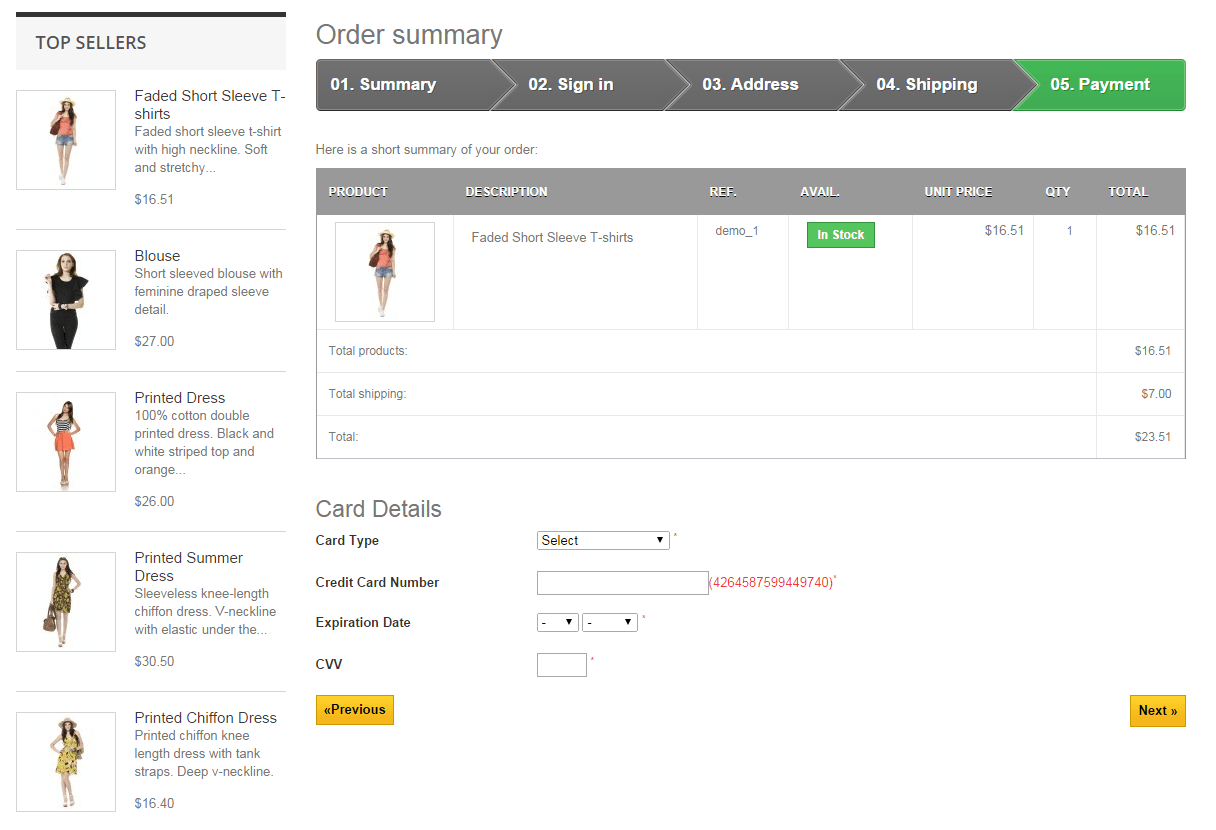Image resolution: width=1216 pixels, height=830 pixels.
Task: Open the Printed Summer Dress link
Action: click(x=188, y=566)
